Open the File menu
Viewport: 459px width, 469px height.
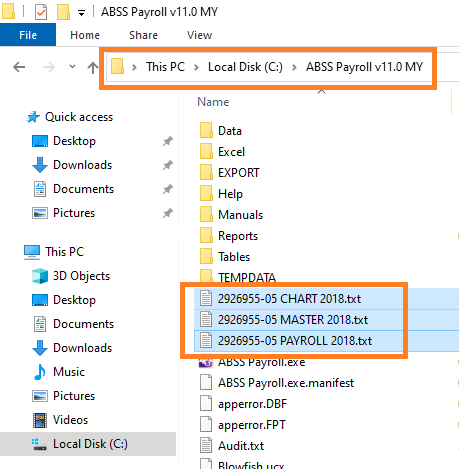[28, 35]
